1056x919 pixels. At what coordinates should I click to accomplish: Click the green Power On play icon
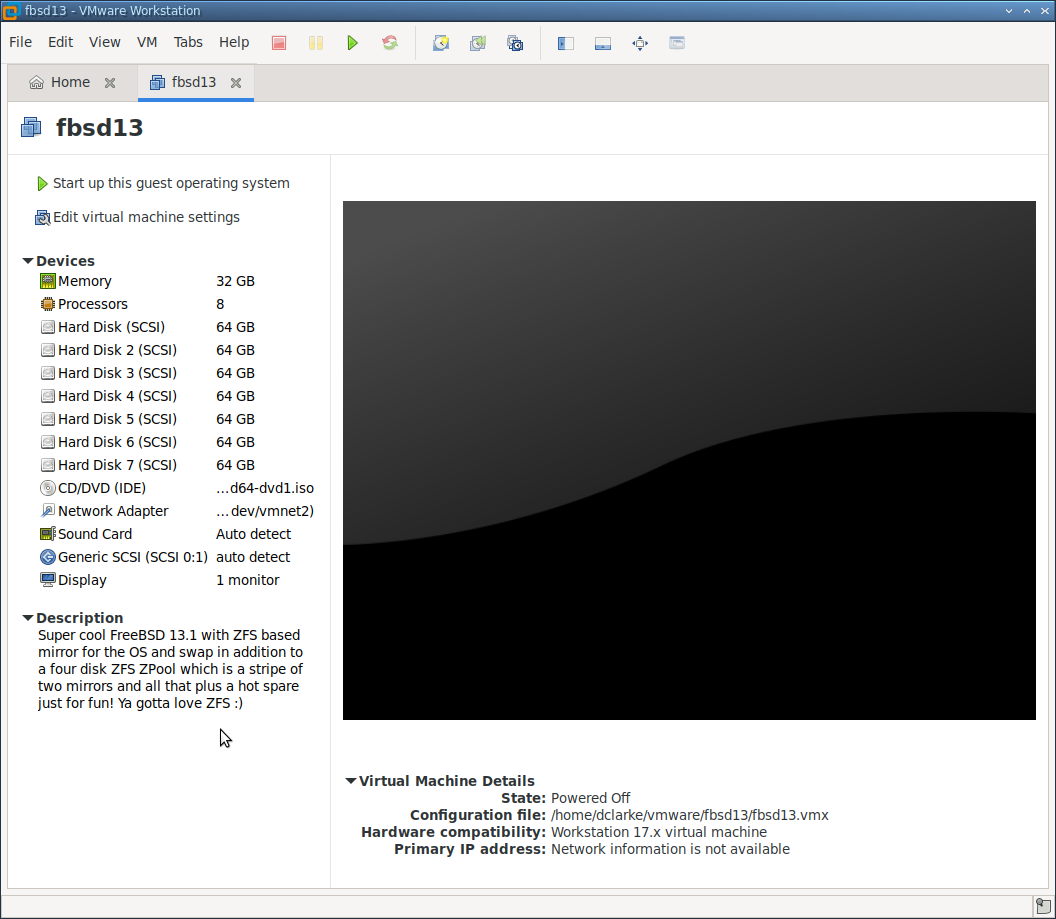(x=352, y=43)
